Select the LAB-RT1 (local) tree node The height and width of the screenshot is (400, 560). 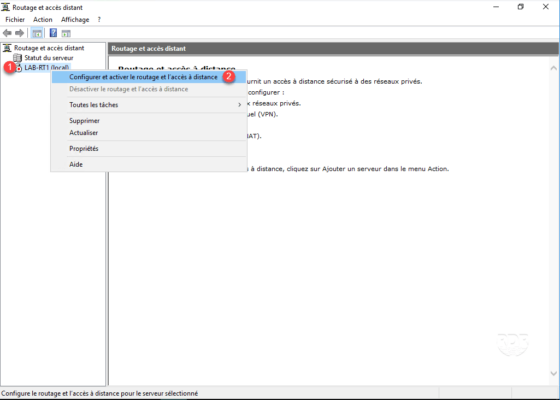tap(47, 68)
